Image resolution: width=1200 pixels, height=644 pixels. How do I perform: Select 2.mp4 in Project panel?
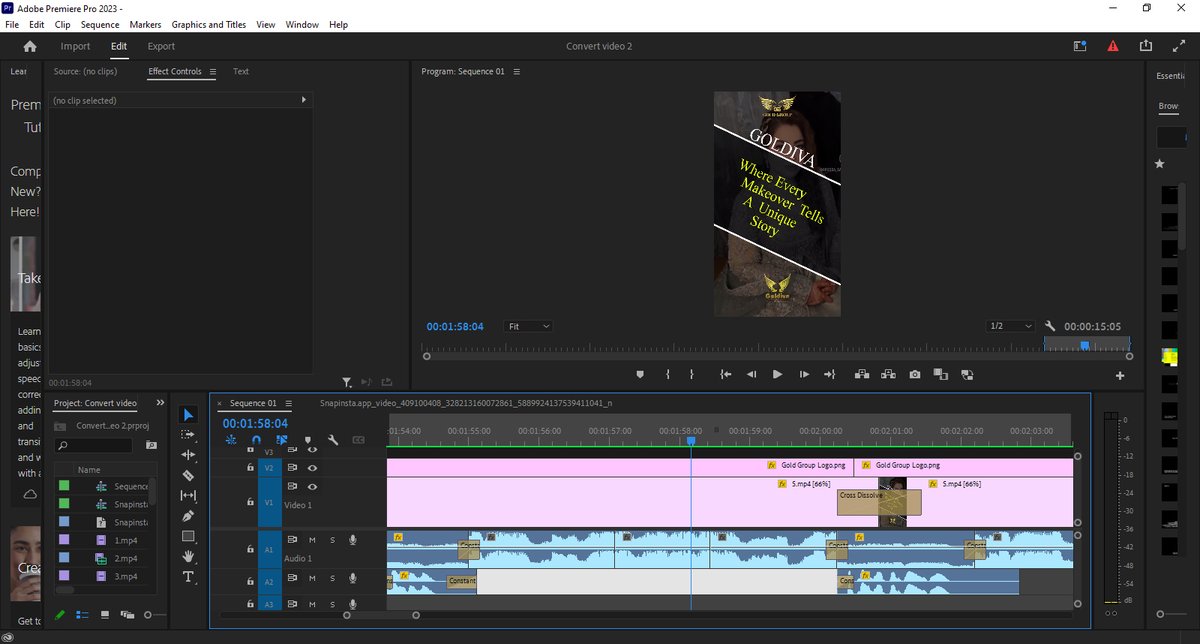pyautogui.click(x=124, y=558)
